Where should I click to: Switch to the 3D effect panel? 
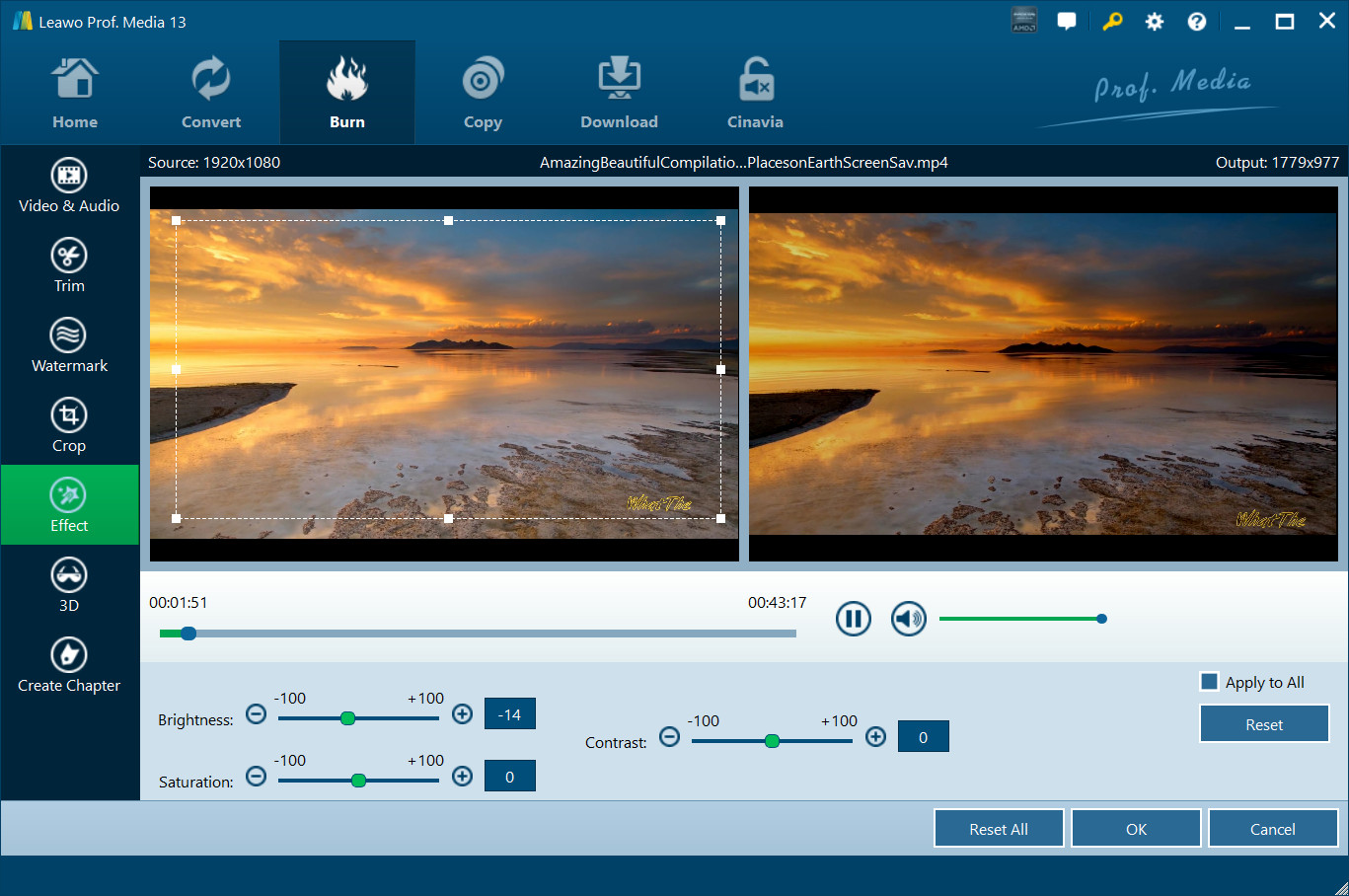click(69, 585)
